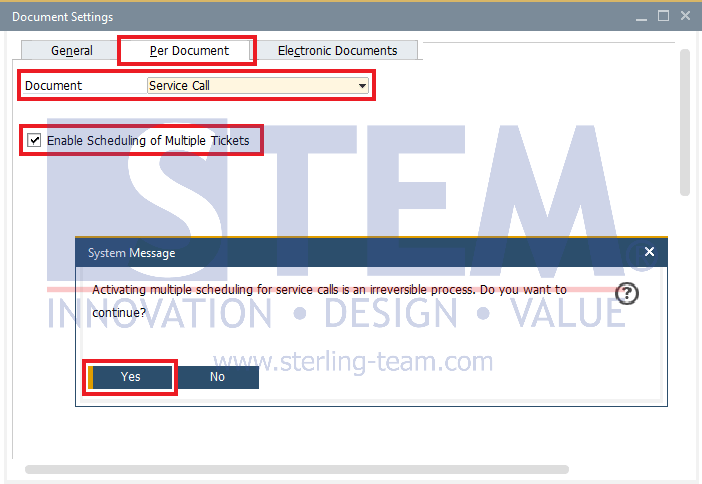Open the Electronic Documents tab
Screen dimensions: 702x484
pos(337,50)
